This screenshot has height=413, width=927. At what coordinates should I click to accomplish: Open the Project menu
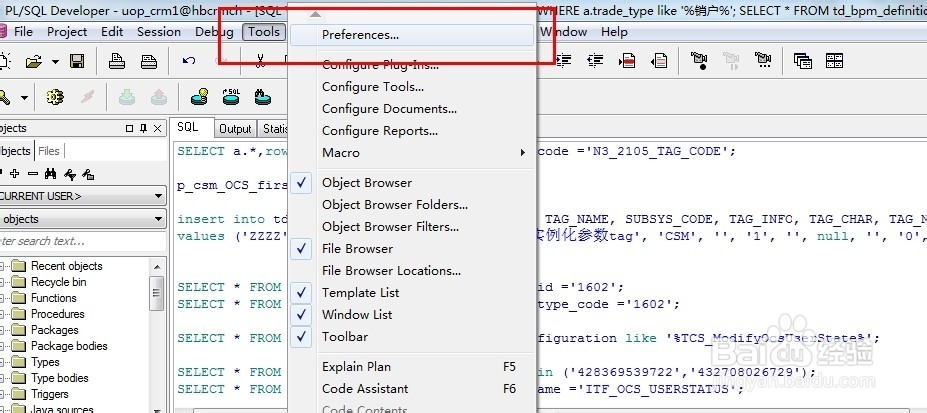pos(67,32)
